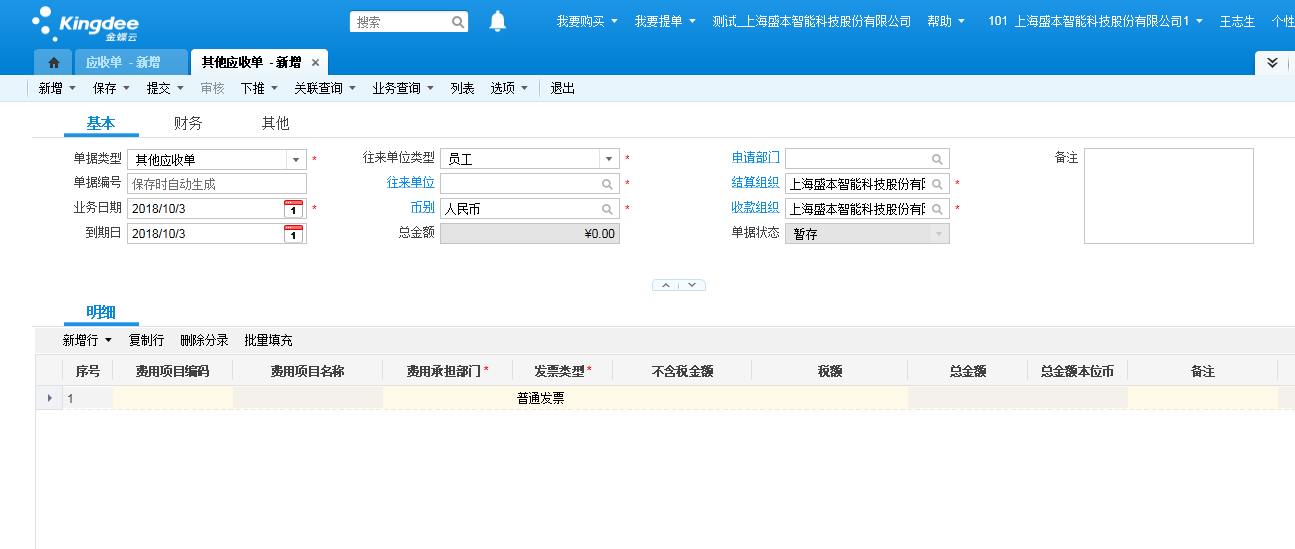This screenshot has width=1295, height=549.
Task: Click the lookup icon in 币别 field
Action: 607,209
